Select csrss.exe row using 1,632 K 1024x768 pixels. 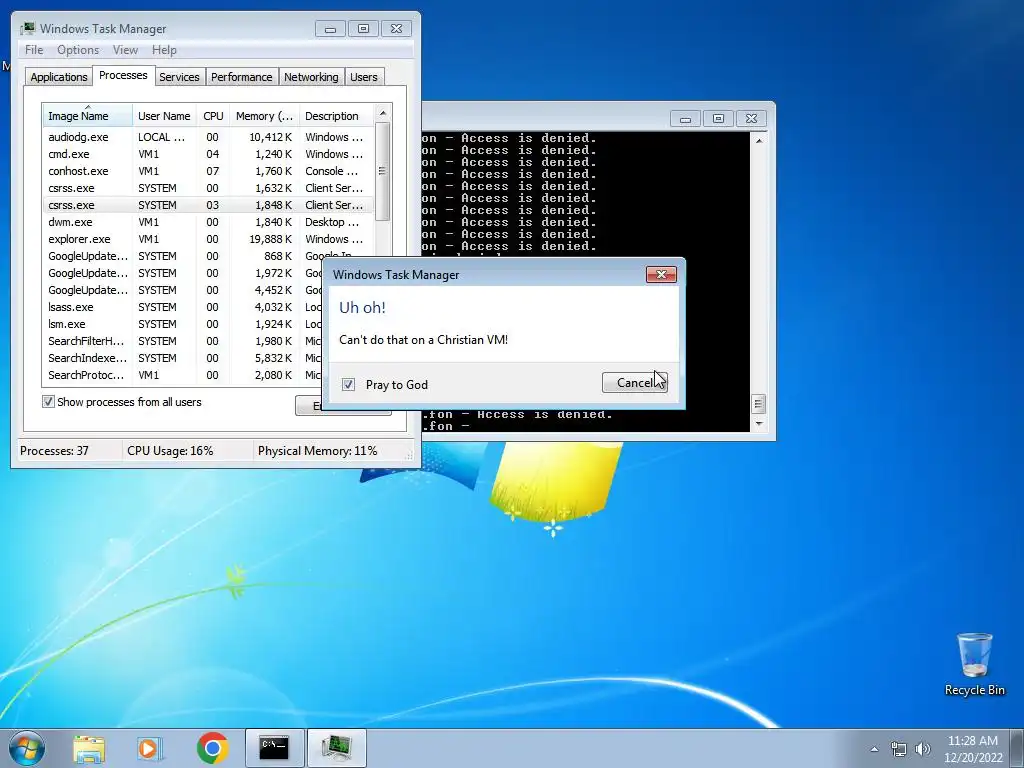[208, 188]
